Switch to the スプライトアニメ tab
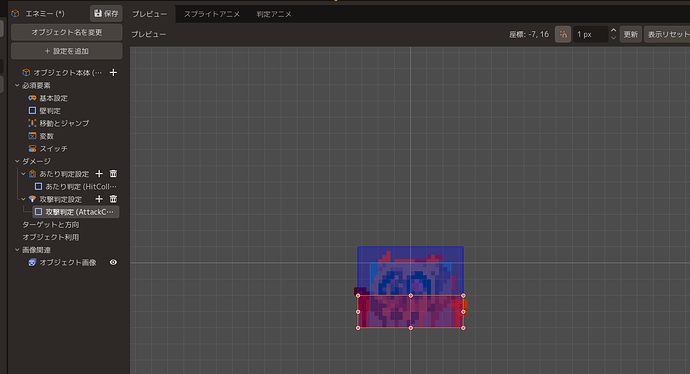Viewport: 690px width, 374px height. pyautogui.click(x=212, y=14)
